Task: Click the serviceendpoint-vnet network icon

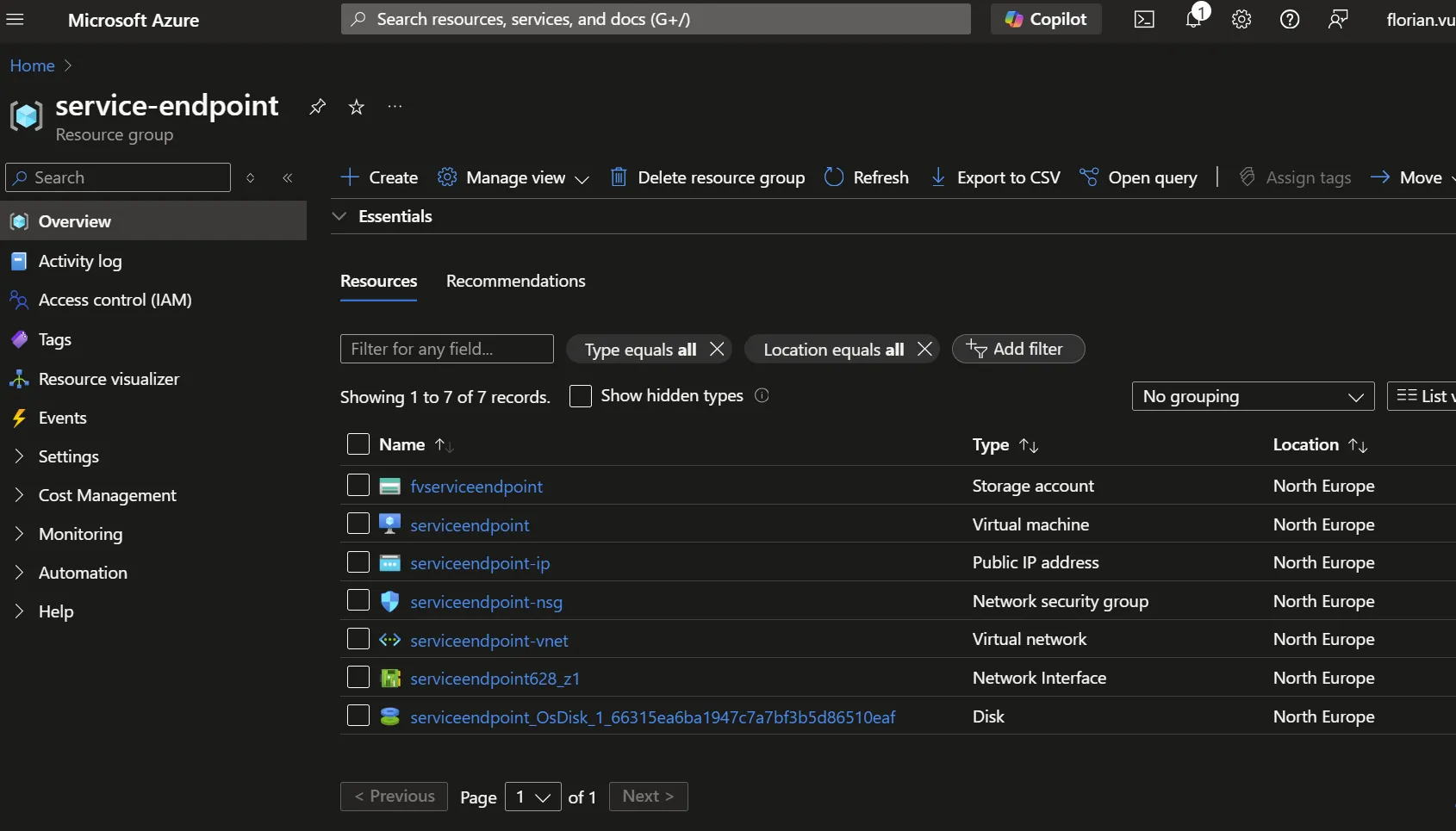Action: tap(389, 640)
